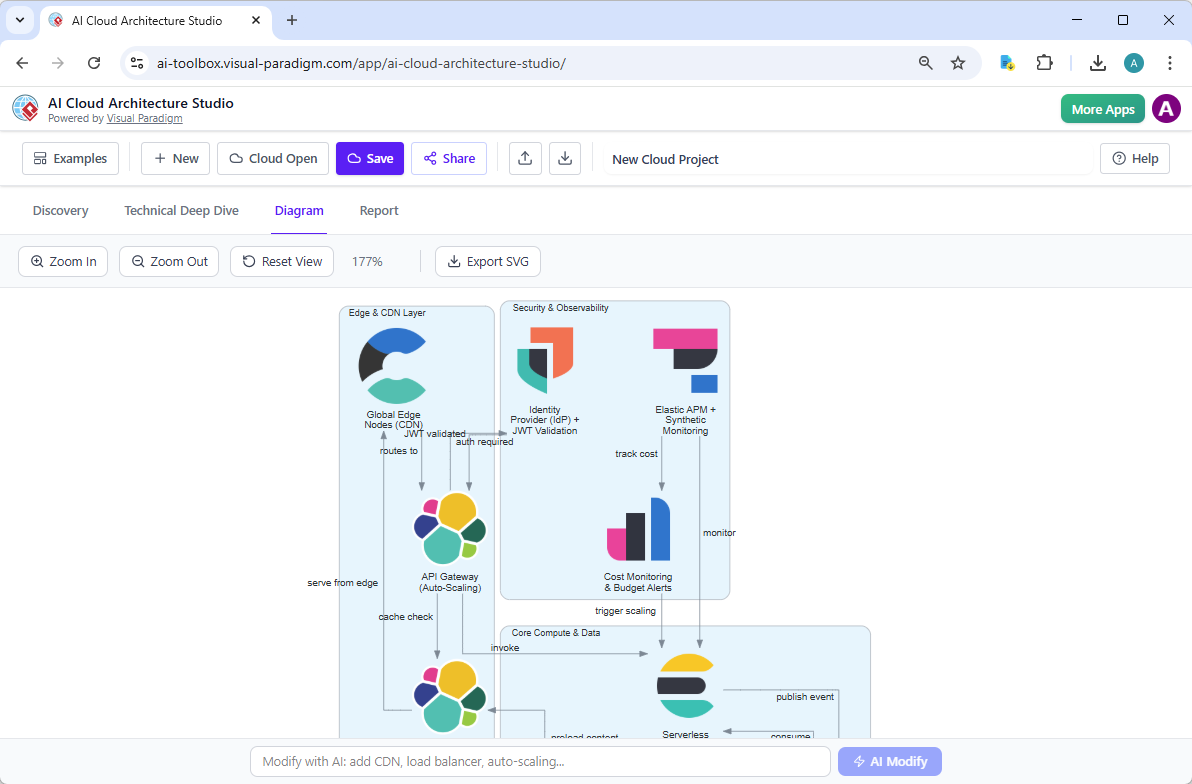
Task: Click the browser extensions puzzle icon
Action: 1044,62
